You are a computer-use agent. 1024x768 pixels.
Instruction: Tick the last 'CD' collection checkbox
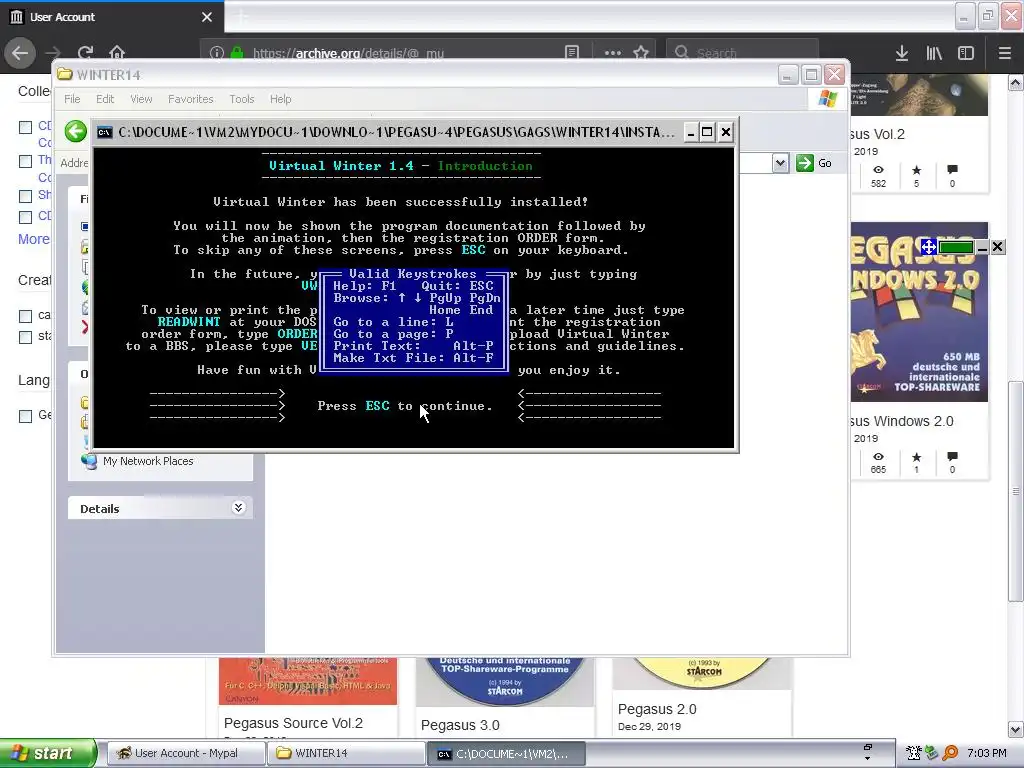coord(25,217)
